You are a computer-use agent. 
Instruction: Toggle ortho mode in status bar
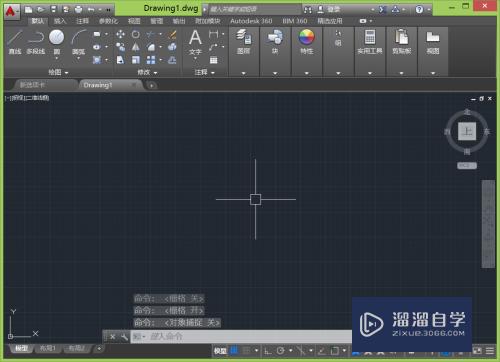click(268, 351)
